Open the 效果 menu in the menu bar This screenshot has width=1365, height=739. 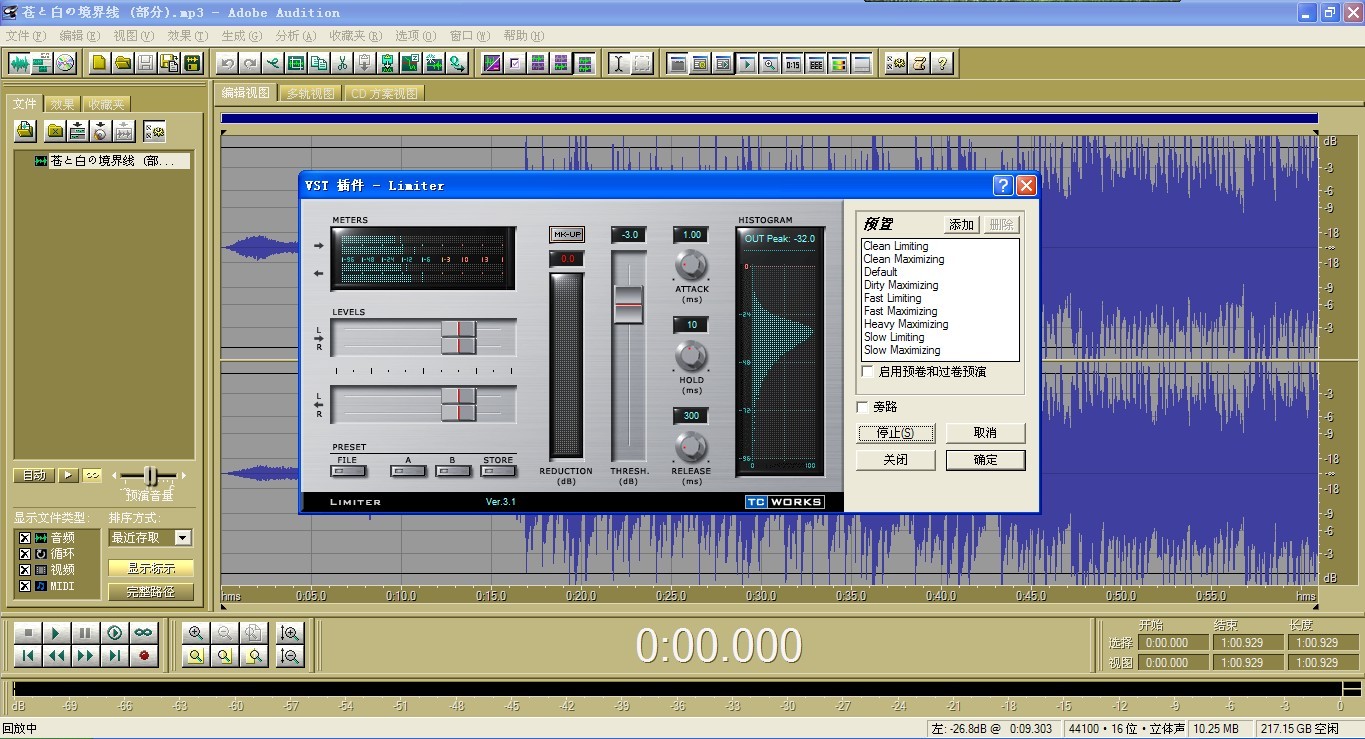tap(188, 36)
